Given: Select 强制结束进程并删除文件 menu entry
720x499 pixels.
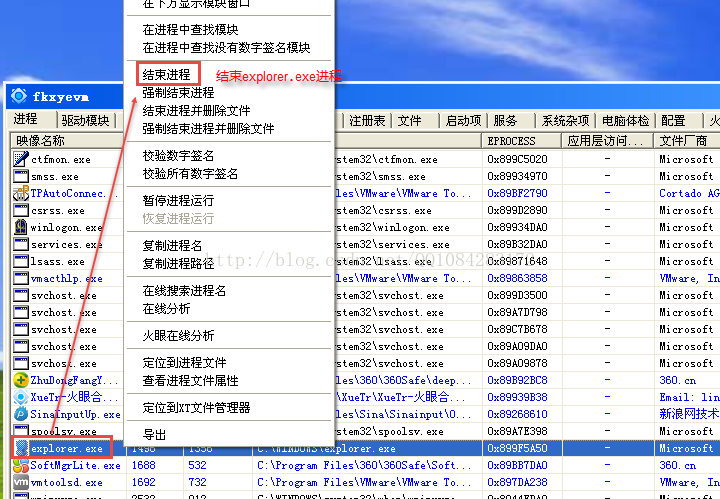Looking at the screenshot, I should tap(208, 129).
